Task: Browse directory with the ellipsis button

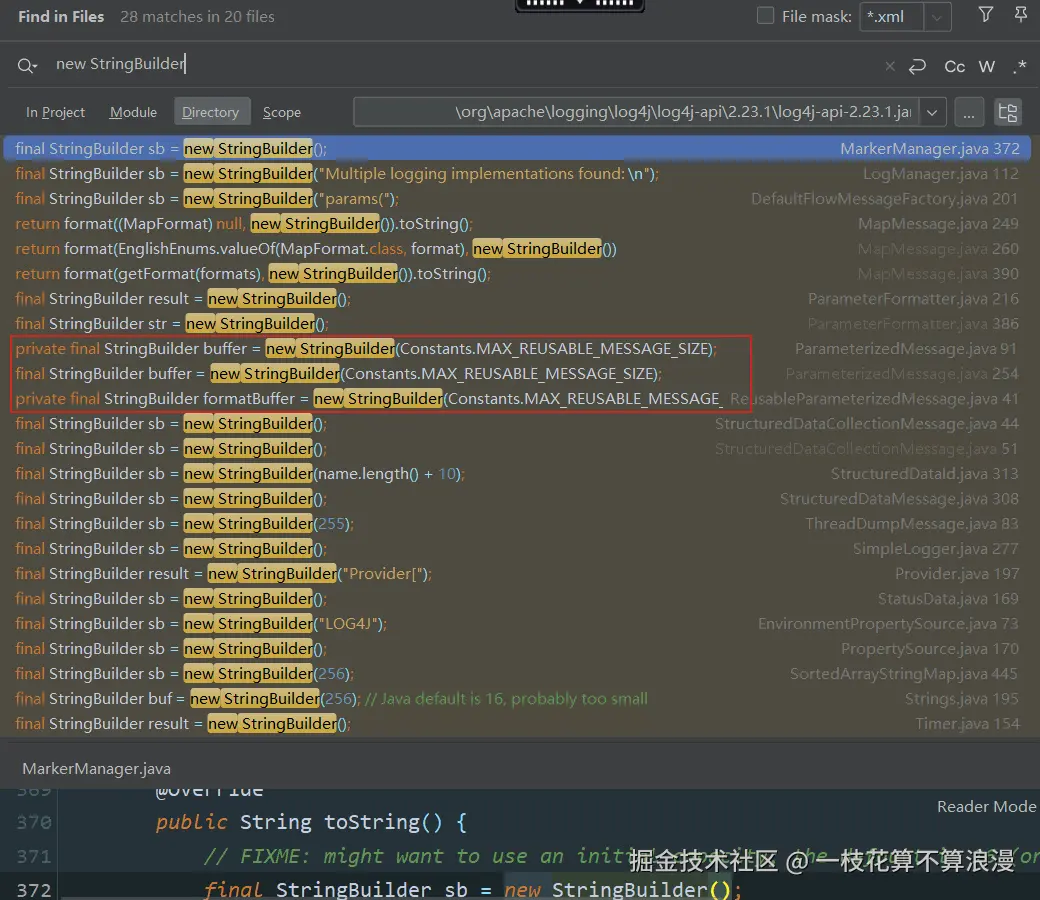Action: [x=969, y=112]
